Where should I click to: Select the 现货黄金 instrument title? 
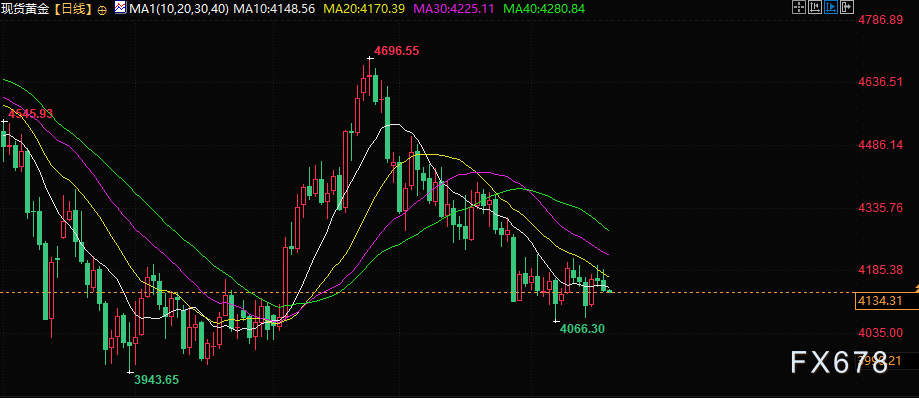(24, 9)
